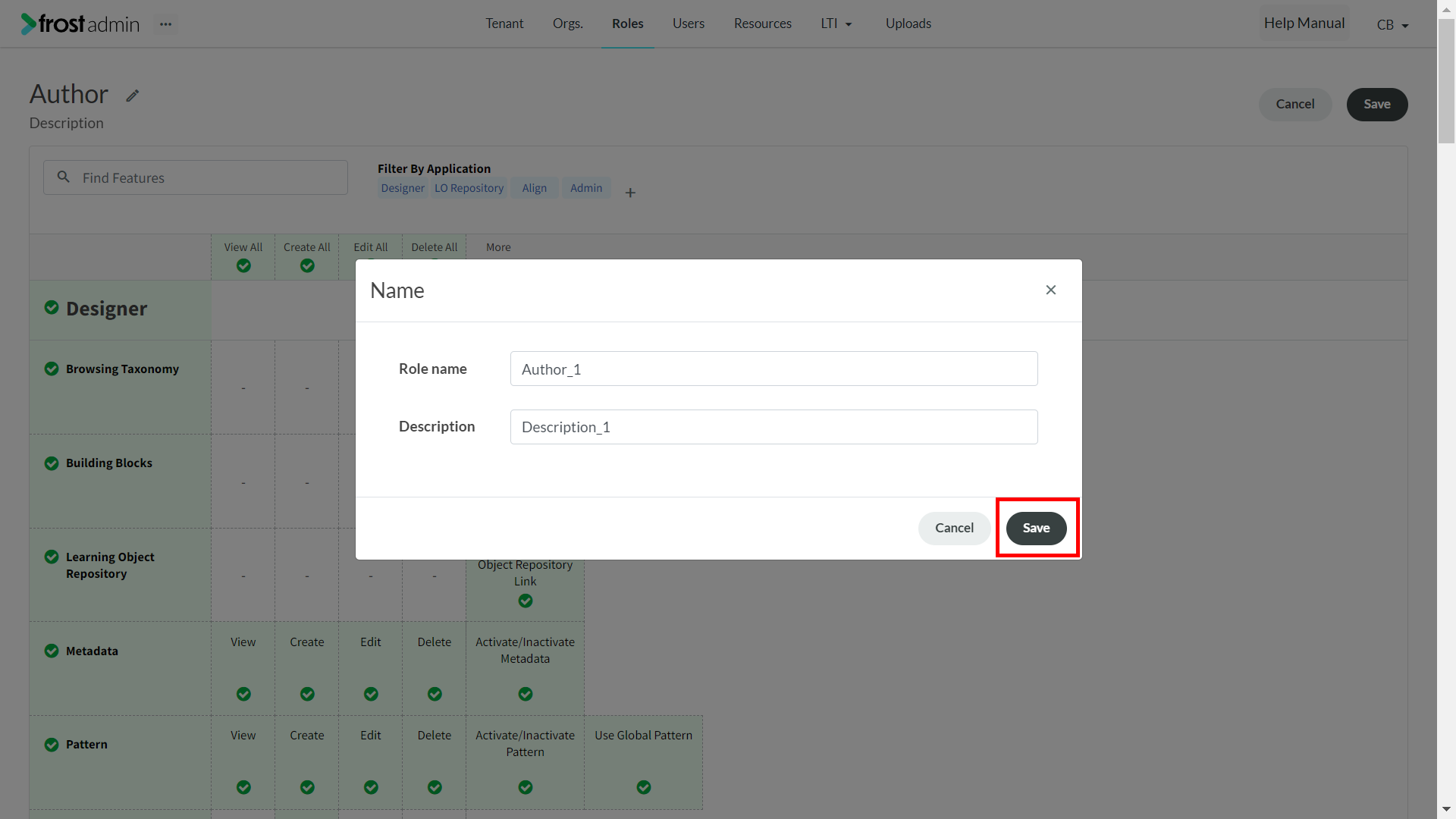Toggle Use Global Pattern checkmark
Screen dimensions: 1456x819
click(644, 787)
